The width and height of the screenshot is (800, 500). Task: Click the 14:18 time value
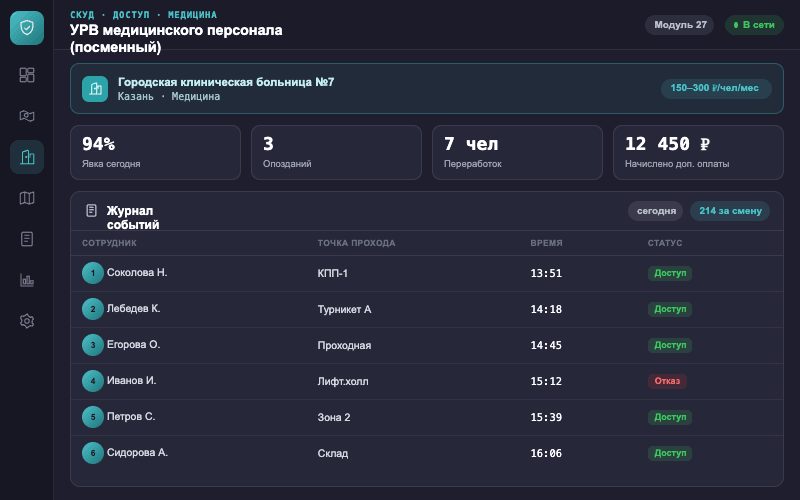546,309
